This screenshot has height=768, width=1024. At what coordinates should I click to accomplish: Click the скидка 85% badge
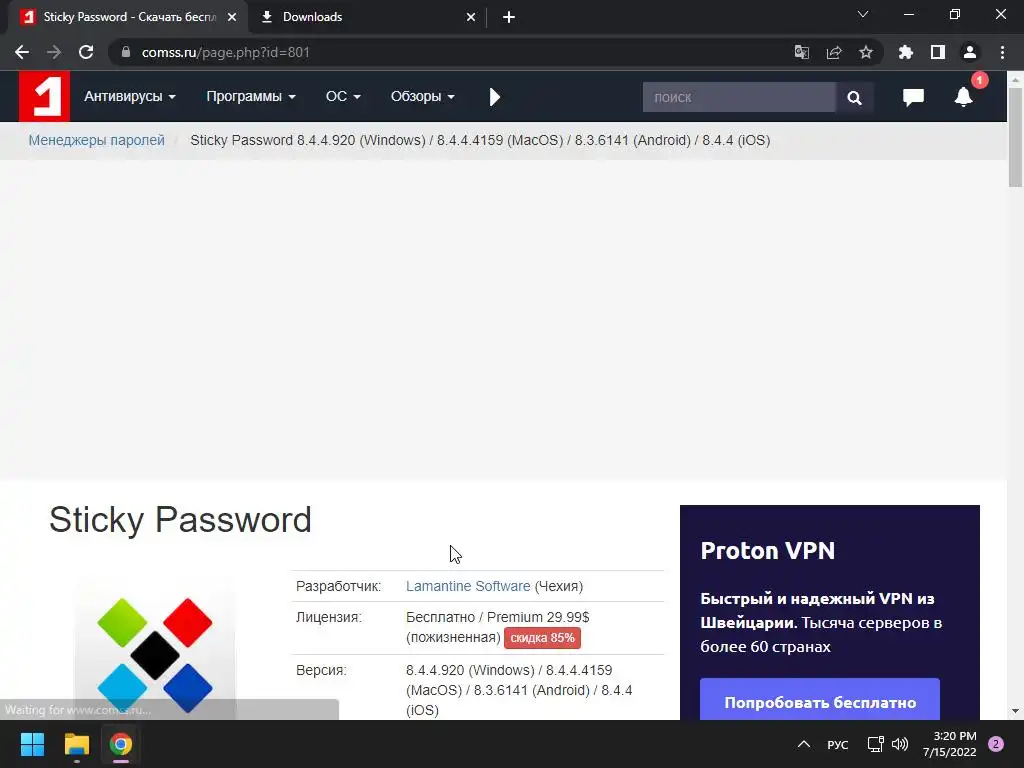542,637
